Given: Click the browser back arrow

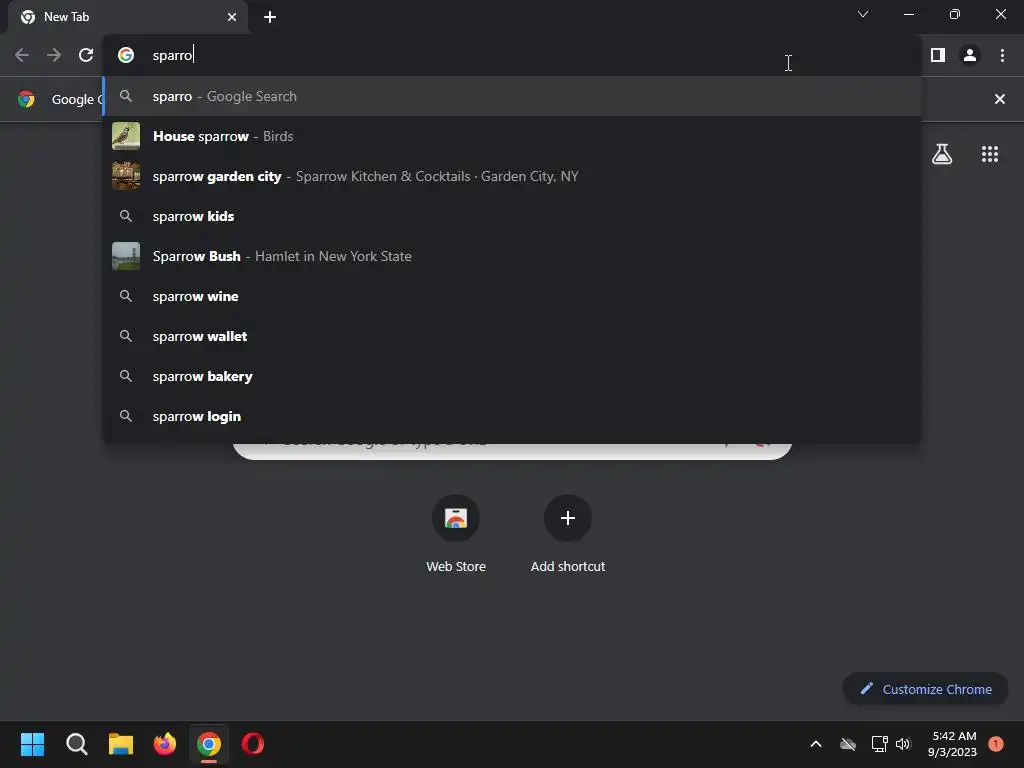Looking at the screenshot, I should coord(22,55).
